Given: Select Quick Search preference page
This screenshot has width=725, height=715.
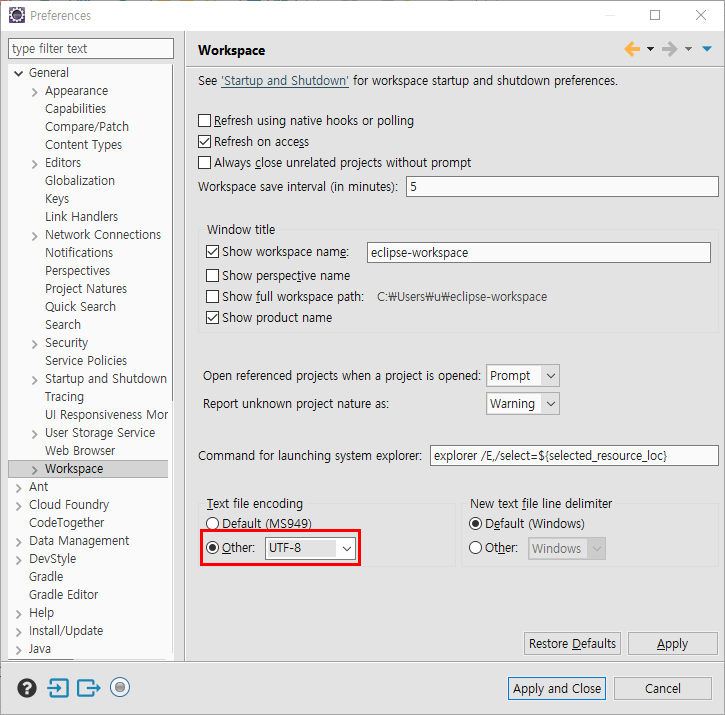Looking at the screenshot, I should (x=80, y=307).
